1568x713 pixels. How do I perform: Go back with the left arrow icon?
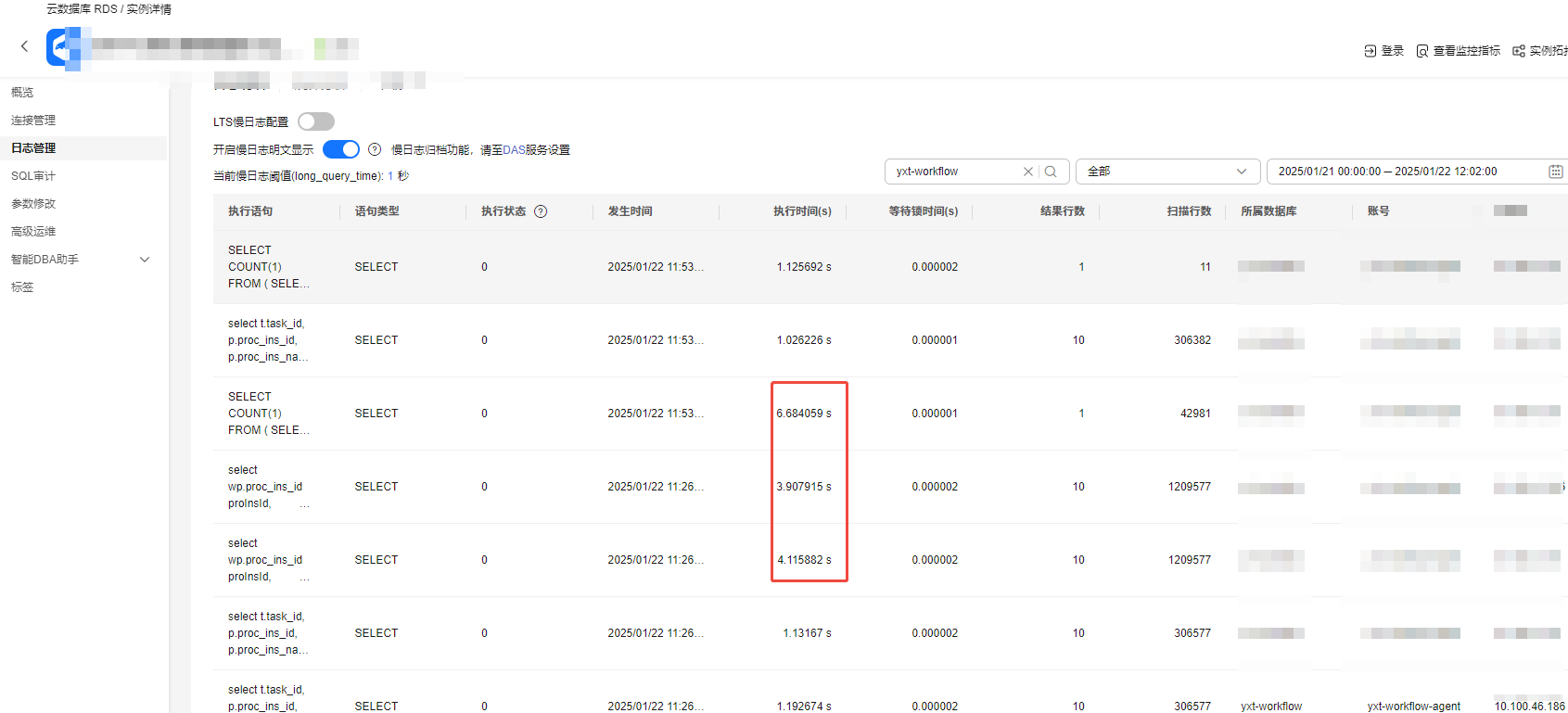[24, 46]
